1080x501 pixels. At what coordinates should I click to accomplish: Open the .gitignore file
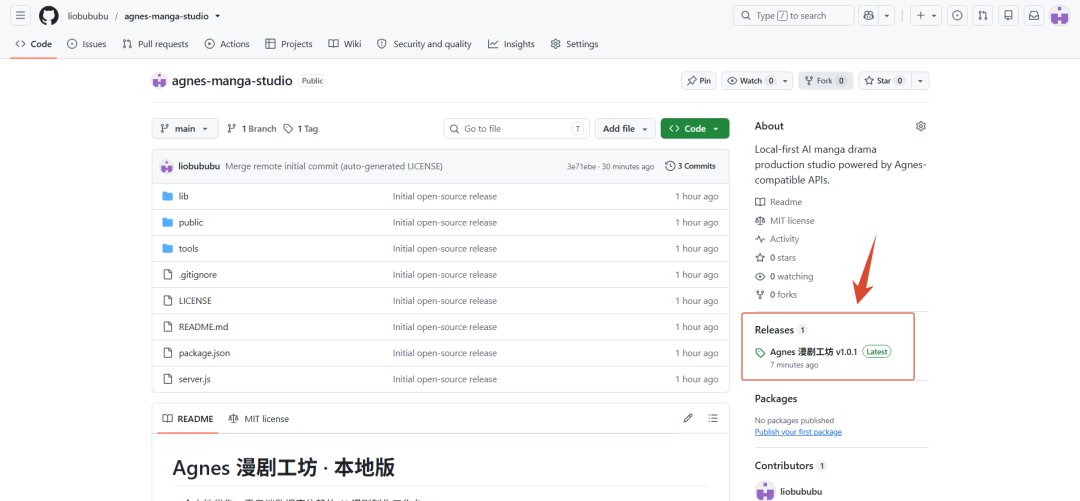[198, 275]
